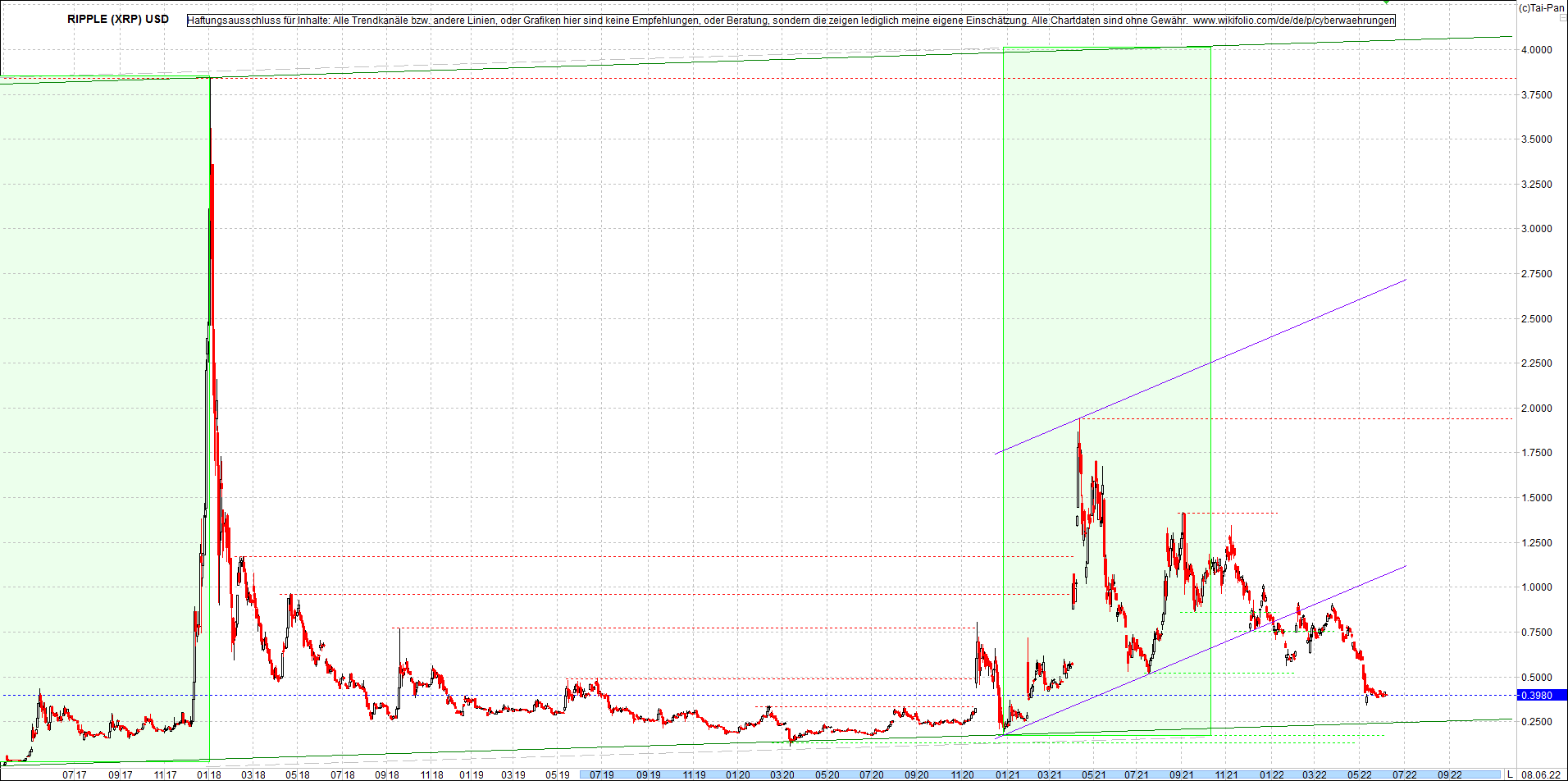The width and height of the screenshot is (1568, 781).
Task: Click the 4.0000 price axis label
Action: tap(1537, 49)
